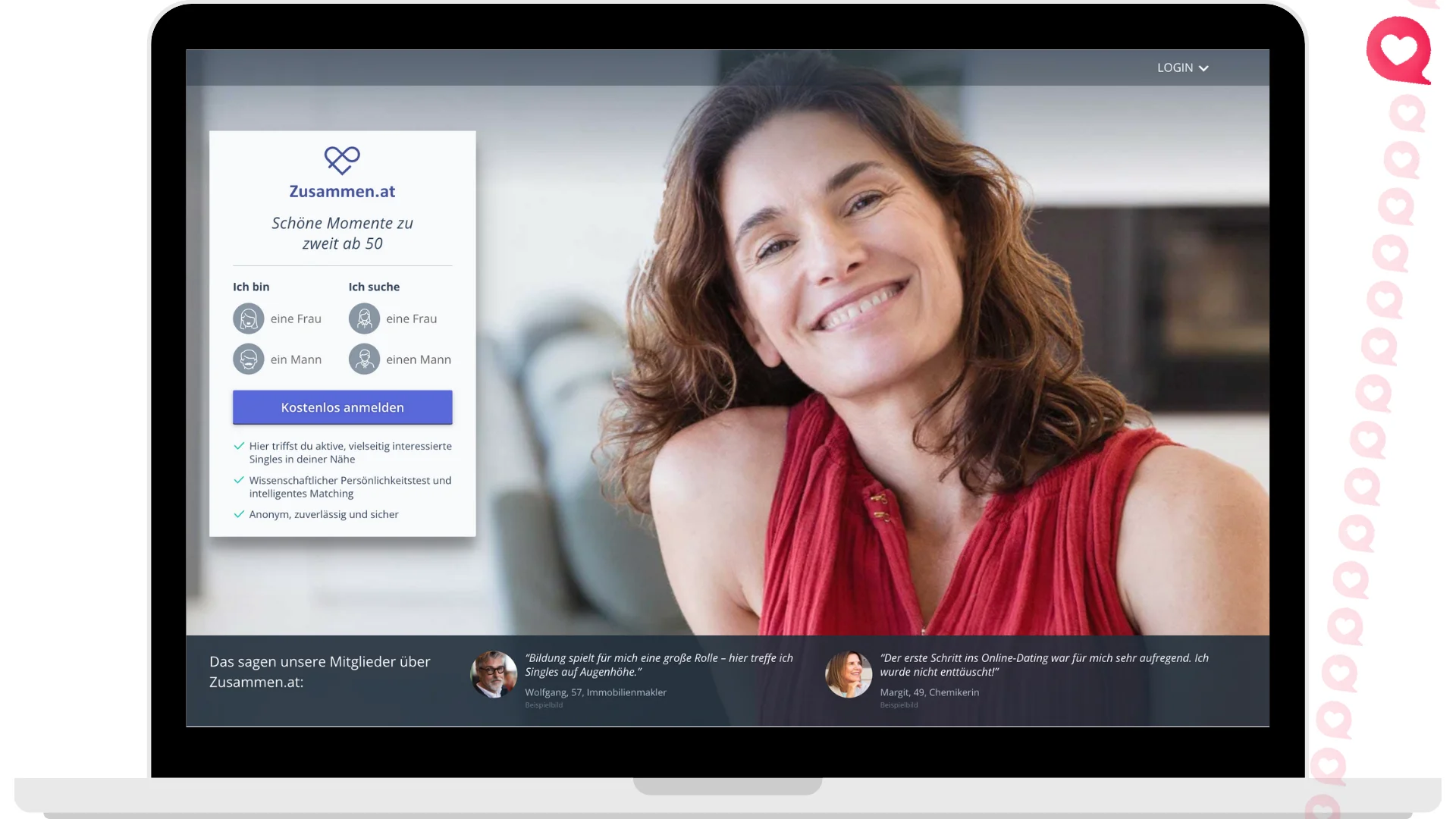Screen dimensions: 1456x819
Task: Click the 'Ich bin' label
Action: [x=251, y=287]
